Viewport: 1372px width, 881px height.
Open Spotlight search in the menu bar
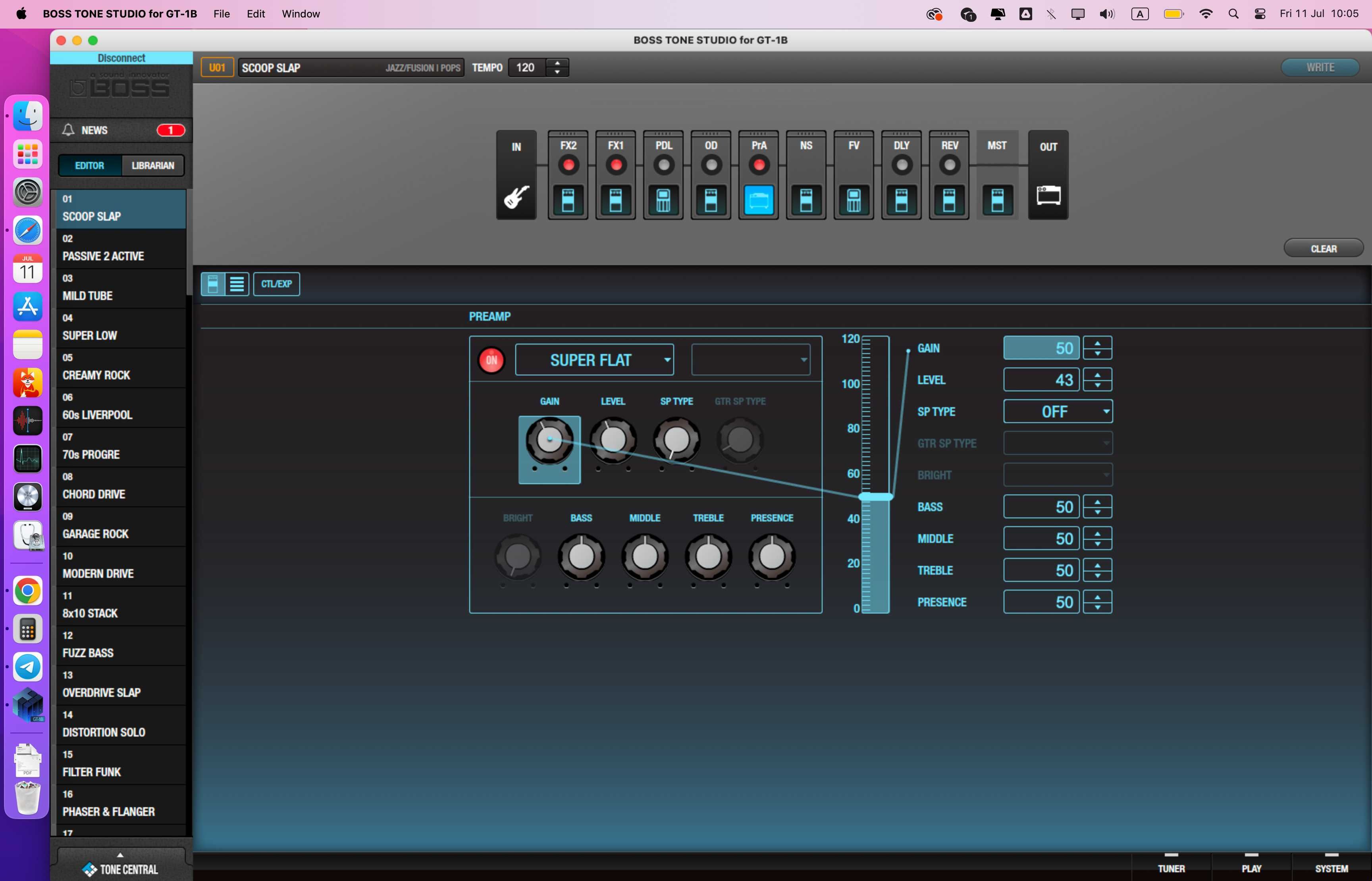tap(1233, 14)
